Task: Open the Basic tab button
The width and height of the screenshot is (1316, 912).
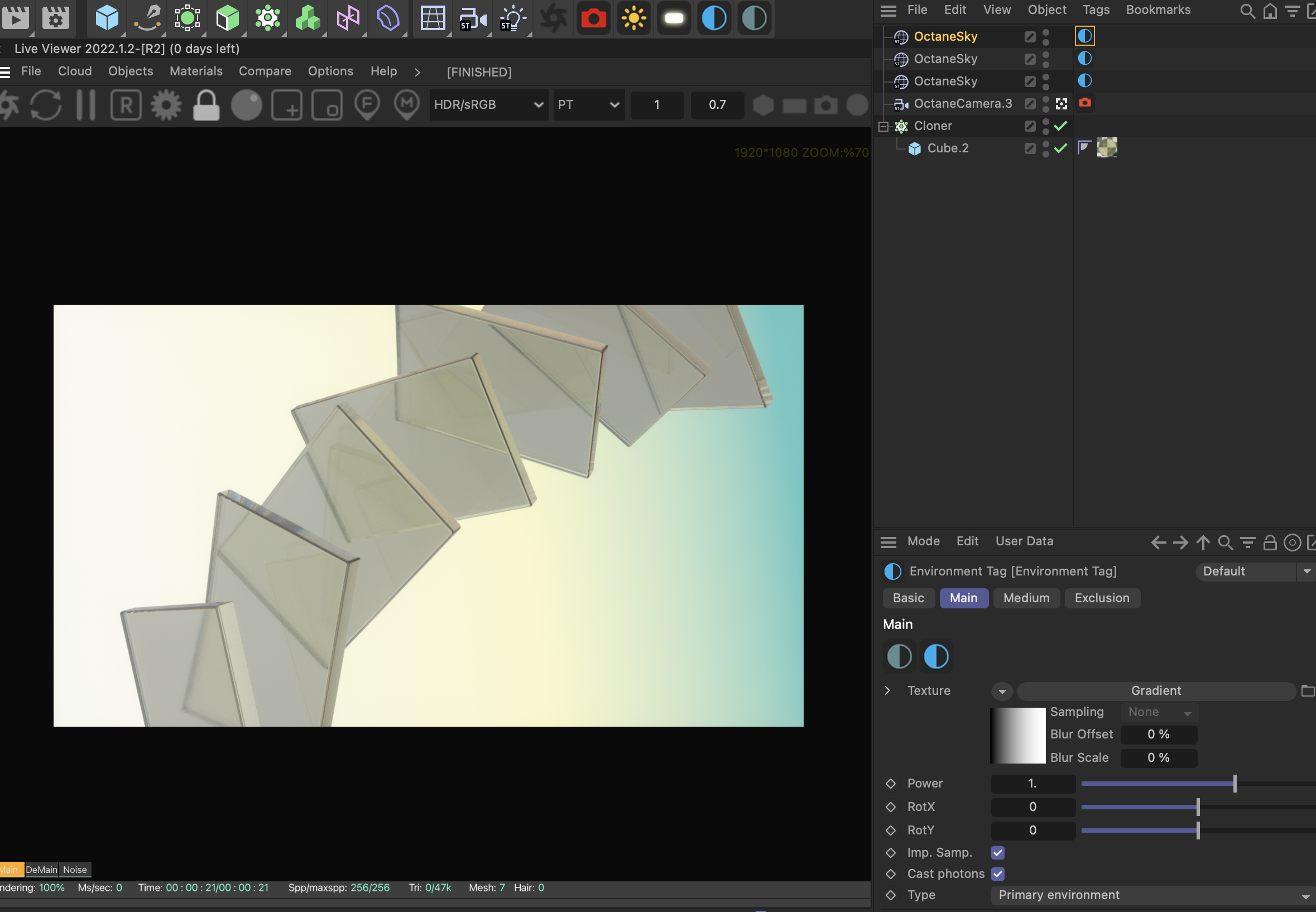Action: (x=908, y=598)
